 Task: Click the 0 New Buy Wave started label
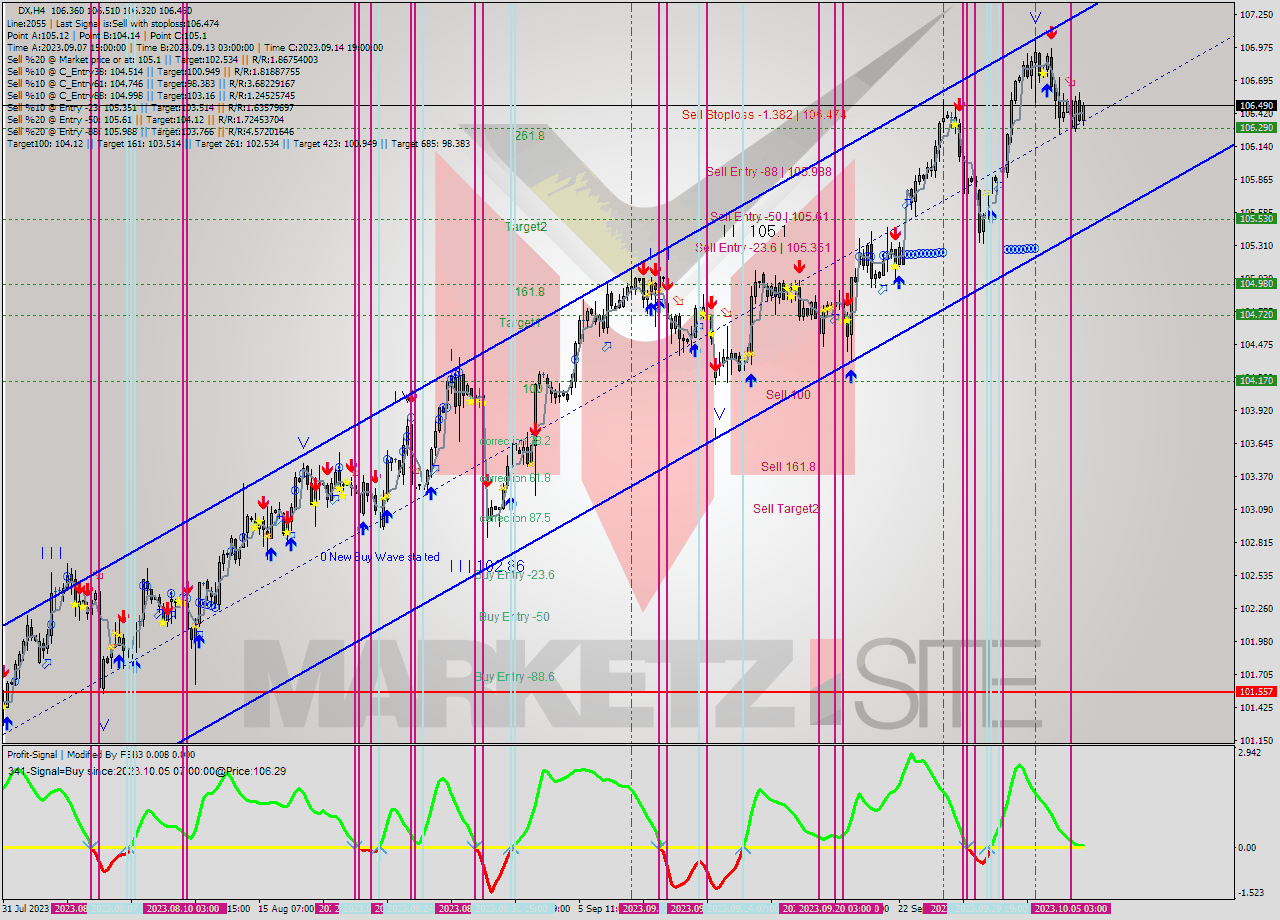380,557
